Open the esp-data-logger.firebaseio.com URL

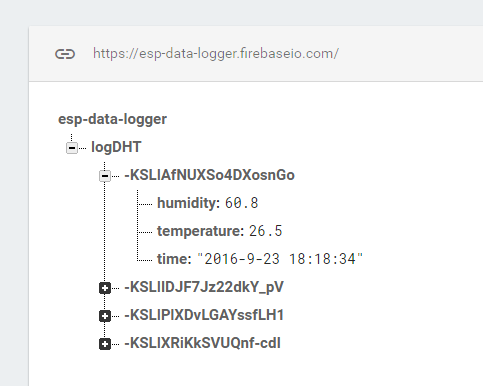point(216,54)
